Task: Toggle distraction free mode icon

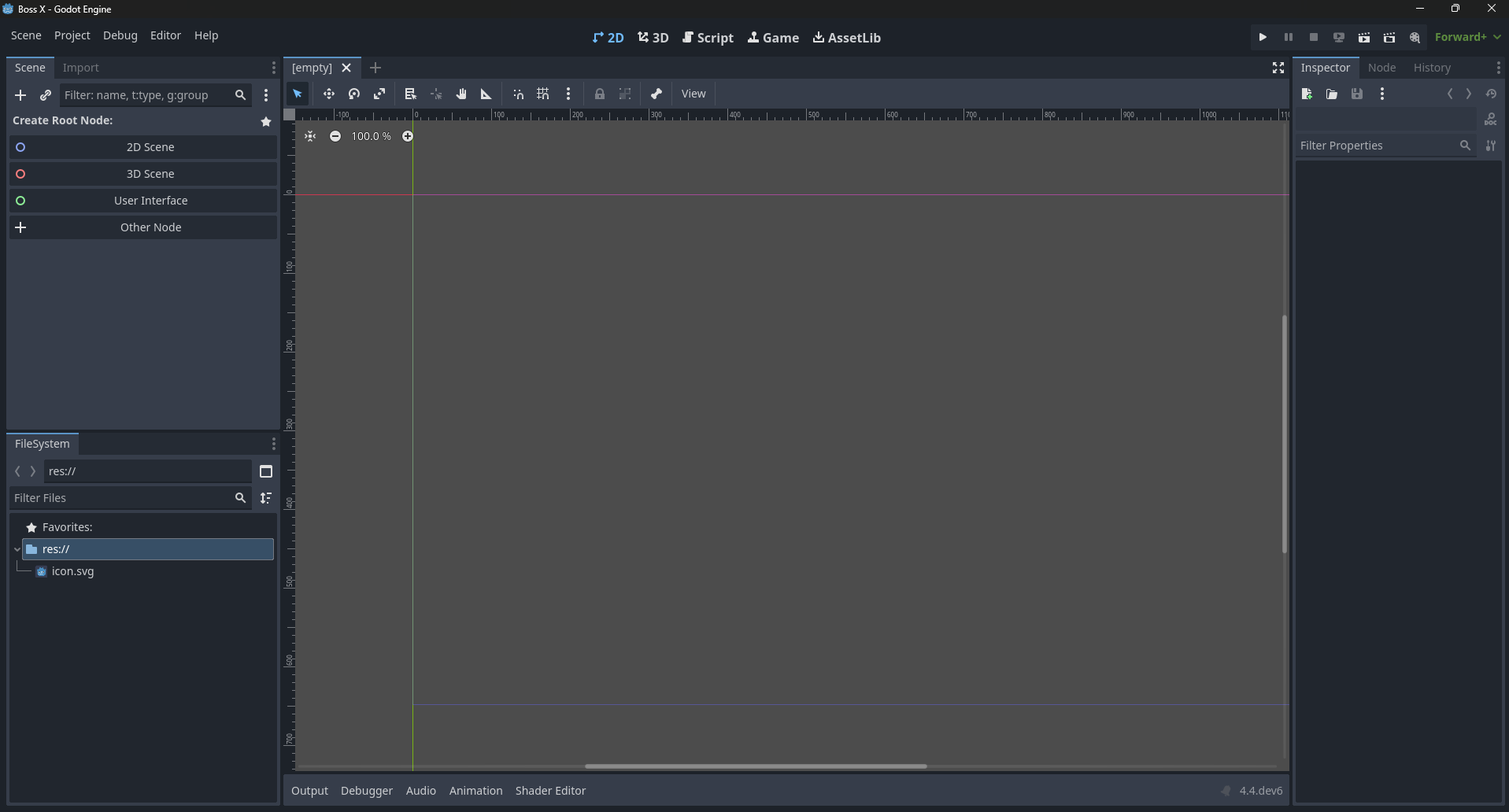Action: tap(1278, 68)
